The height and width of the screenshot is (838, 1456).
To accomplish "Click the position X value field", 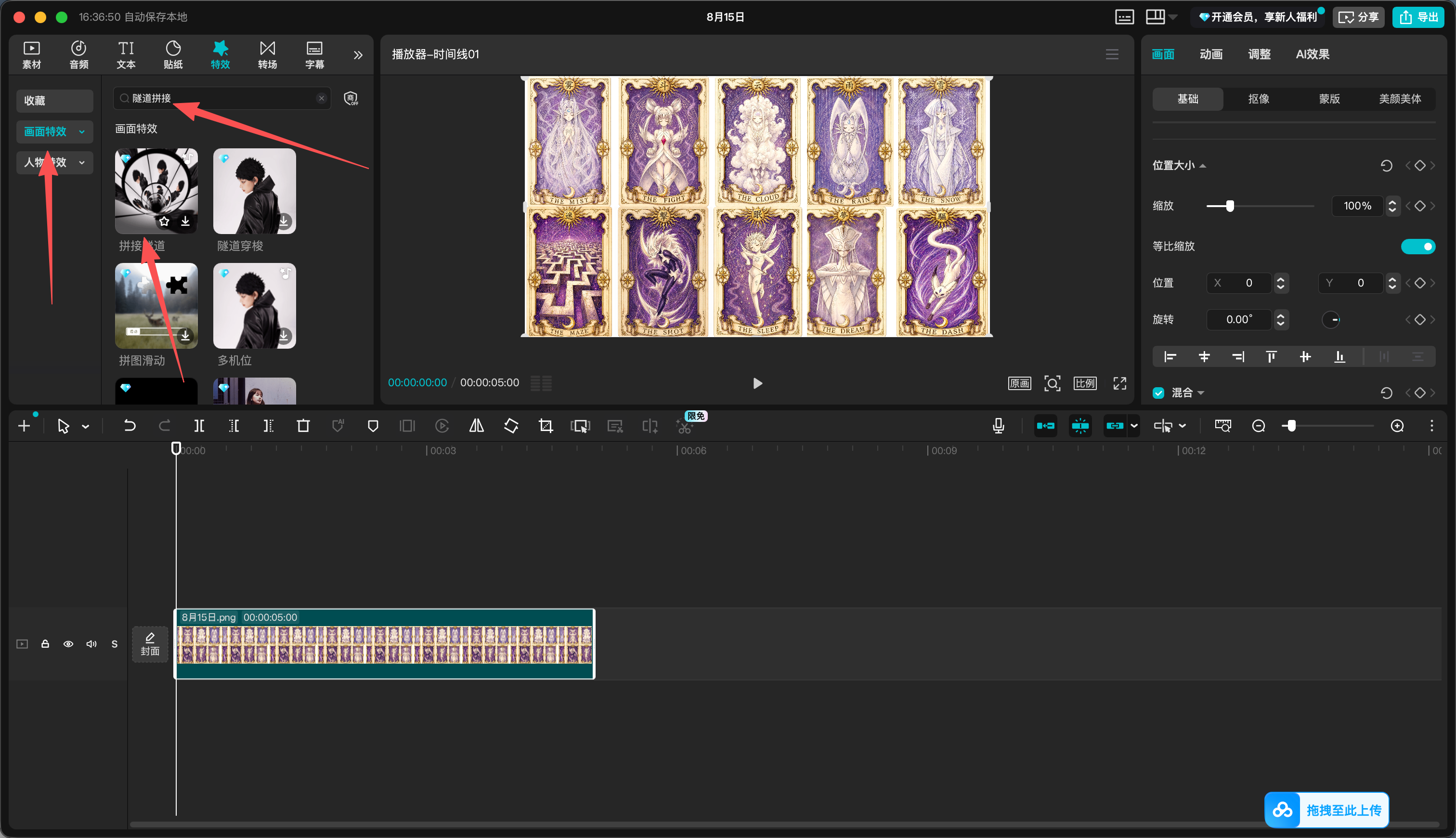I will pos(1240,283).
